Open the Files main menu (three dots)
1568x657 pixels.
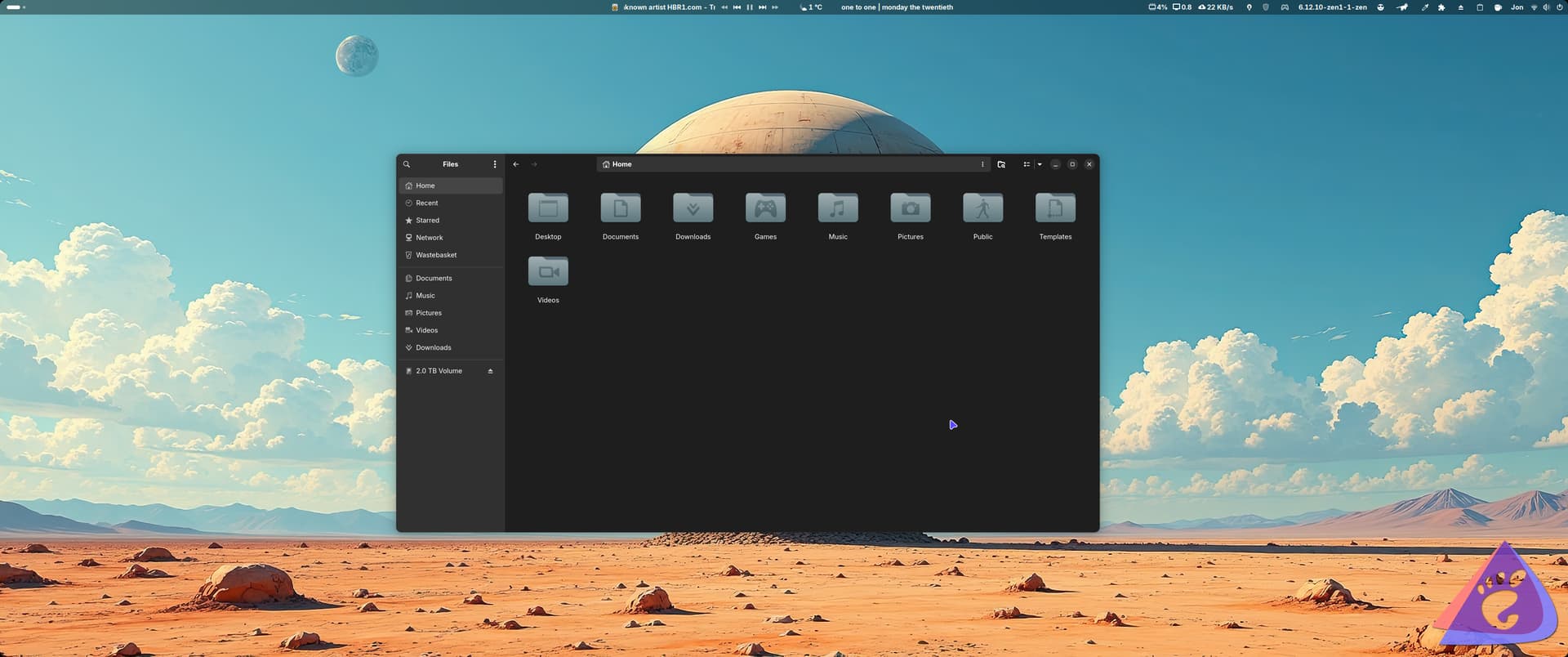[x=494, y=164]
